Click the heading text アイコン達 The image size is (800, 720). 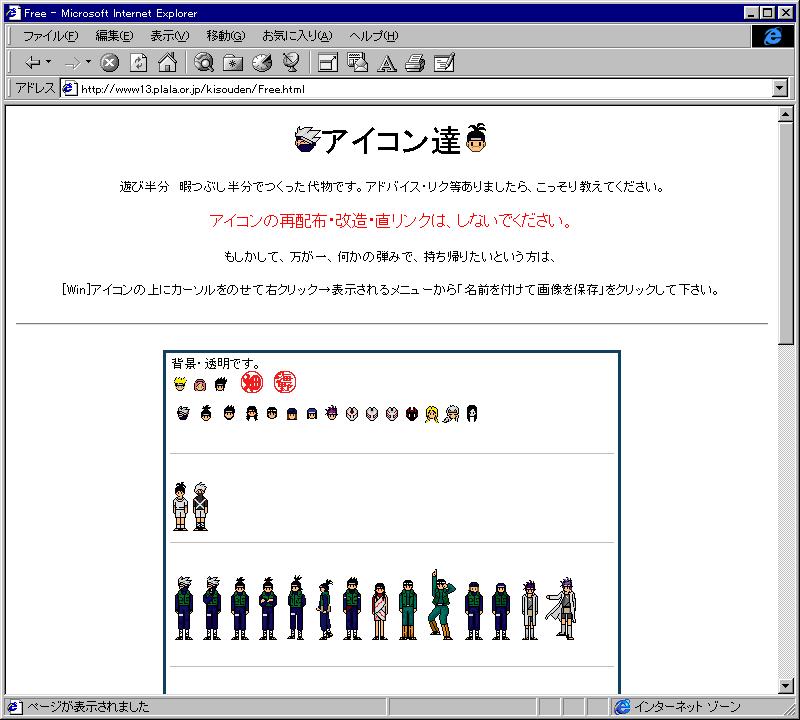(392, 140)
